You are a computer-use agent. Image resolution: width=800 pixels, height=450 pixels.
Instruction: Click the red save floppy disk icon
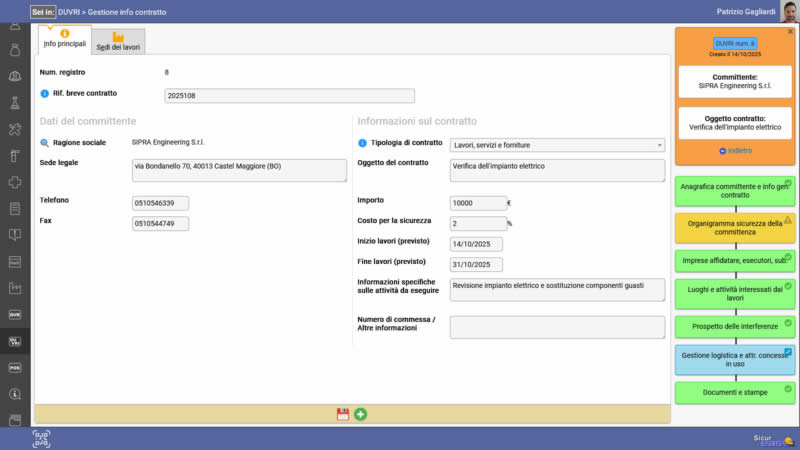pyautogui.click(x=343, y=414)
